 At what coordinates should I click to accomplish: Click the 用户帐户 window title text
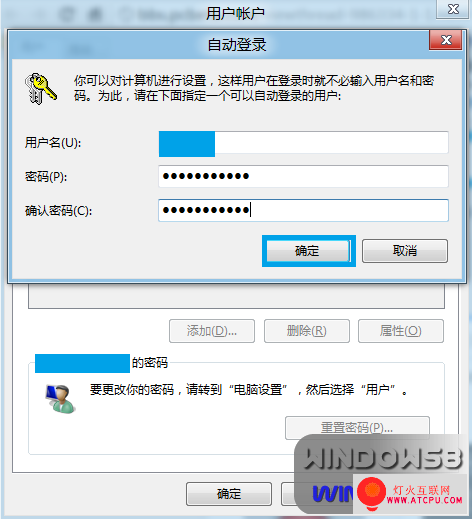[235, 14]
